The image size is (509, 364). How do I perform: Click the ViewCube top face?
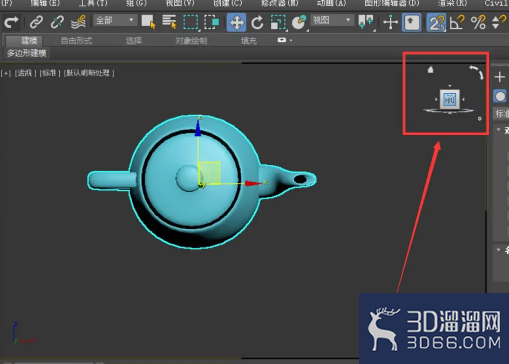point(450,99)
